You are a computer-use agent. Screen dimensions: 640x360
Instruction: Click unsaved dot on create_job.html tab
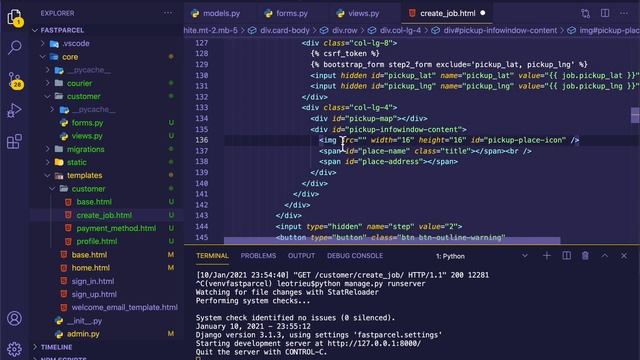[x=483, y=13]
